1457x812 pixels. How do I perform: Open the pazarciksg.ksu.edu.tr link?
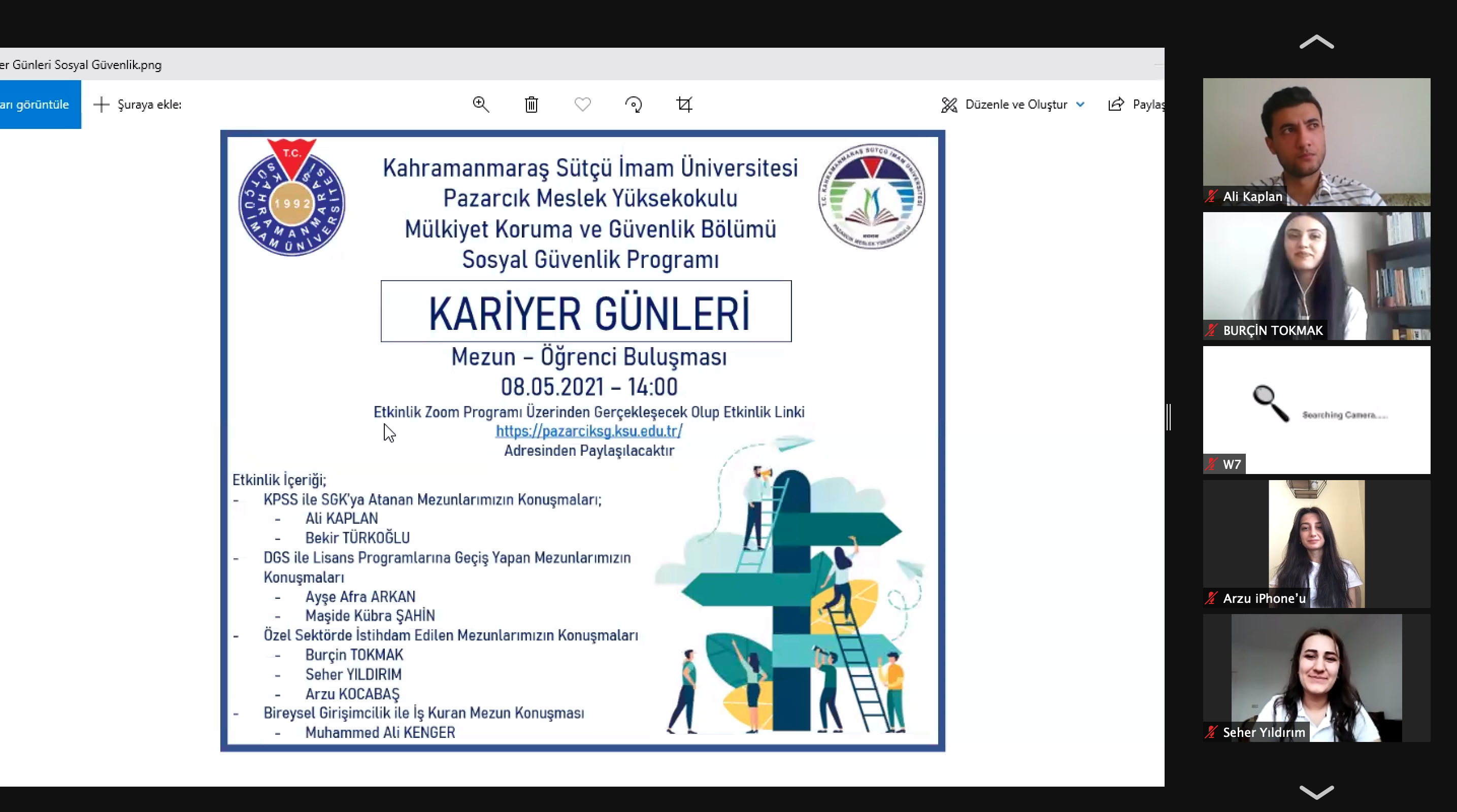coord(589,431)
